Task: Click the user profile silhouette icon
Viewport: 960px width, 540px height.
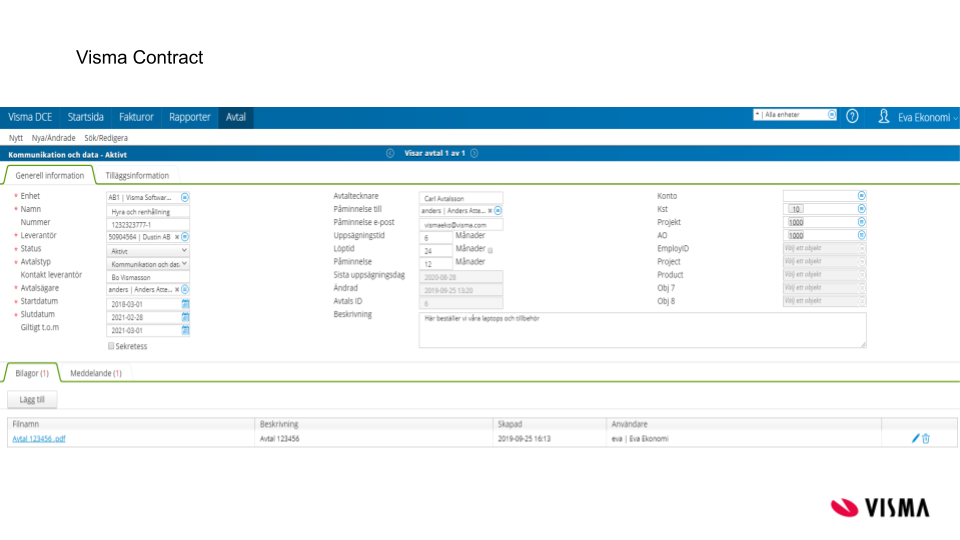Action: point(883,116)
